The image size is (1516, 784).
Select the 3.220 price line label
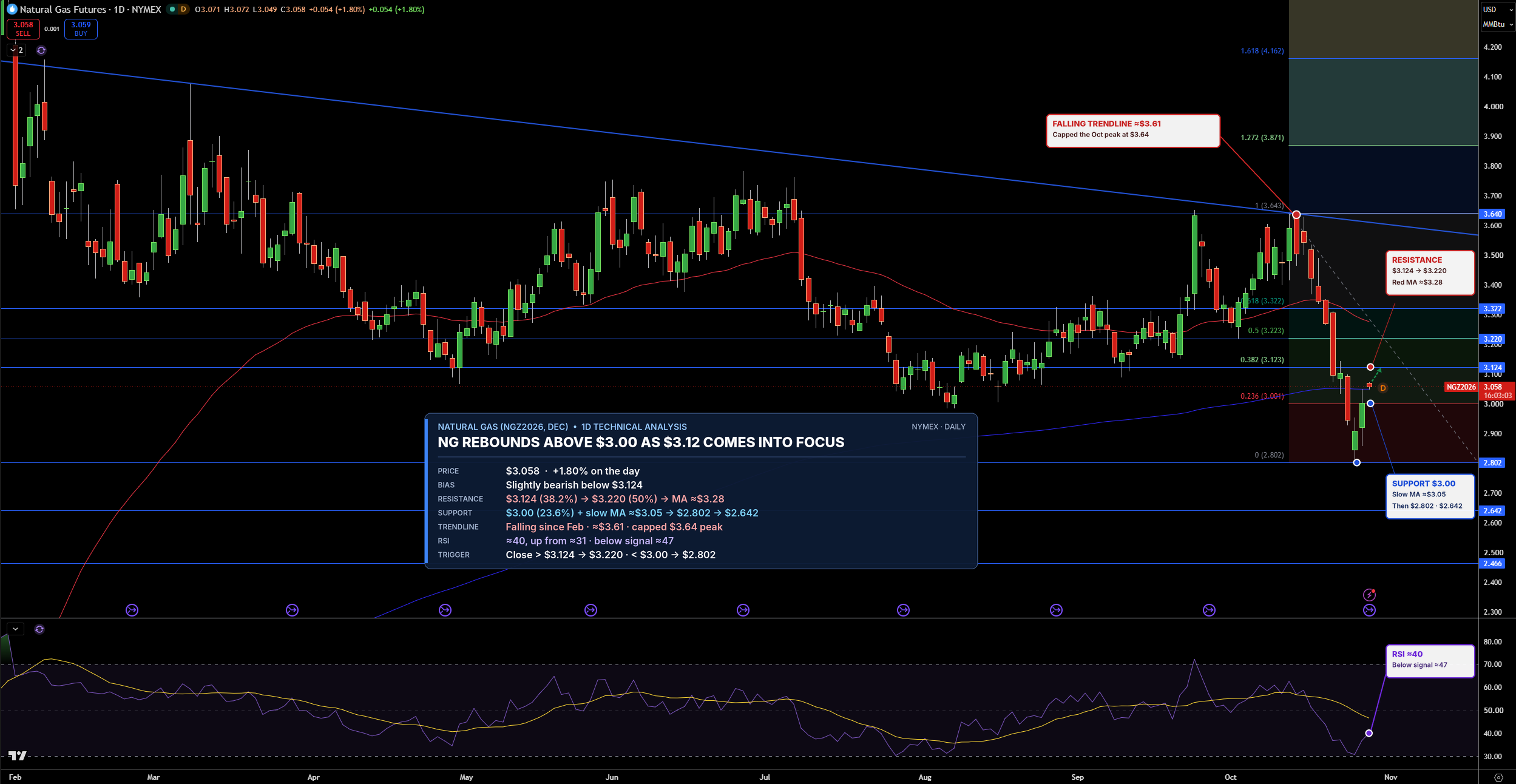pos(1492,339)
